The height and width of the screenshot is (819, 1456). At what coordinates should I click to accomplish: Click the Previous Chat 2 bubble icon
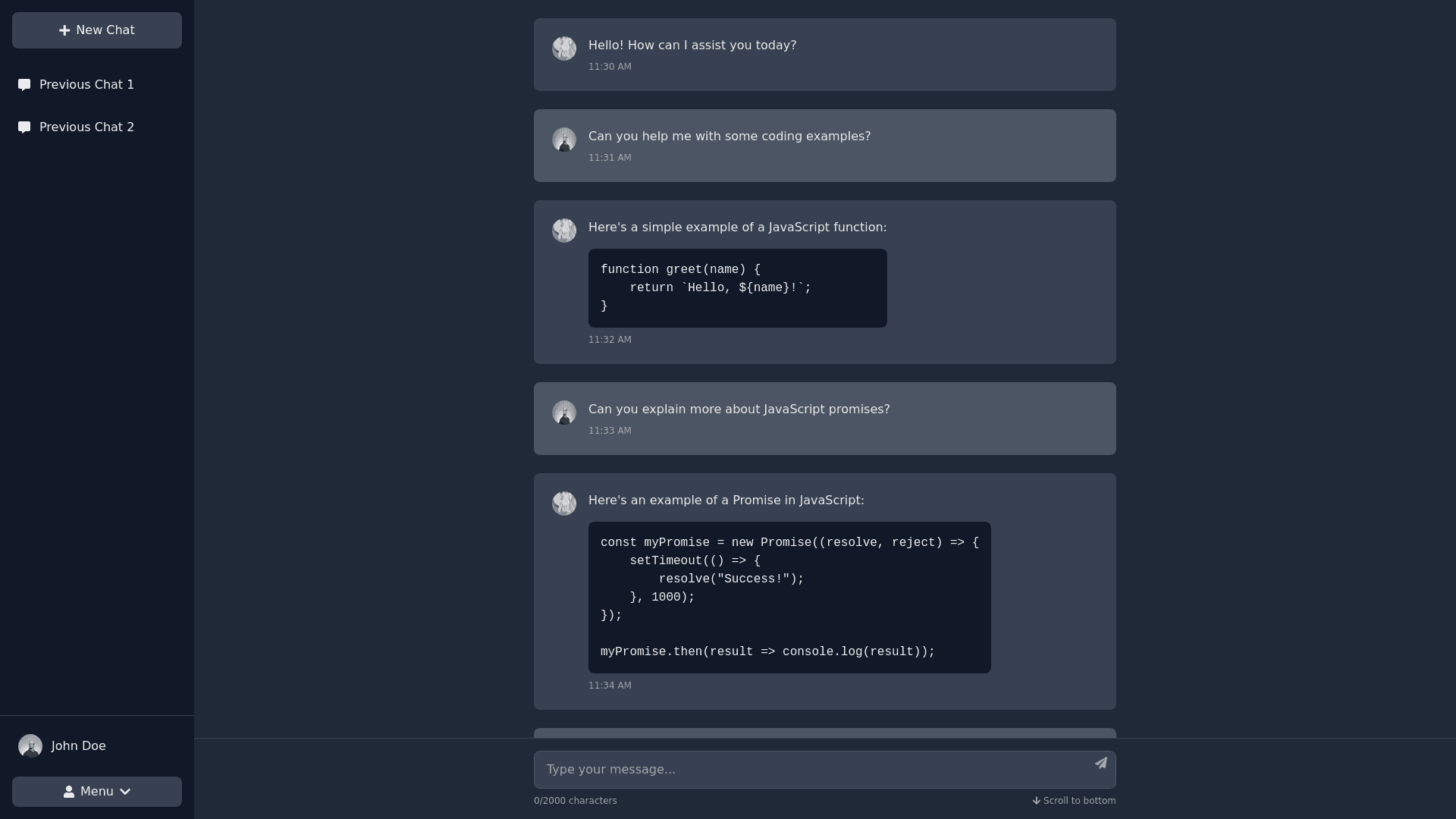tap(24, 127)
